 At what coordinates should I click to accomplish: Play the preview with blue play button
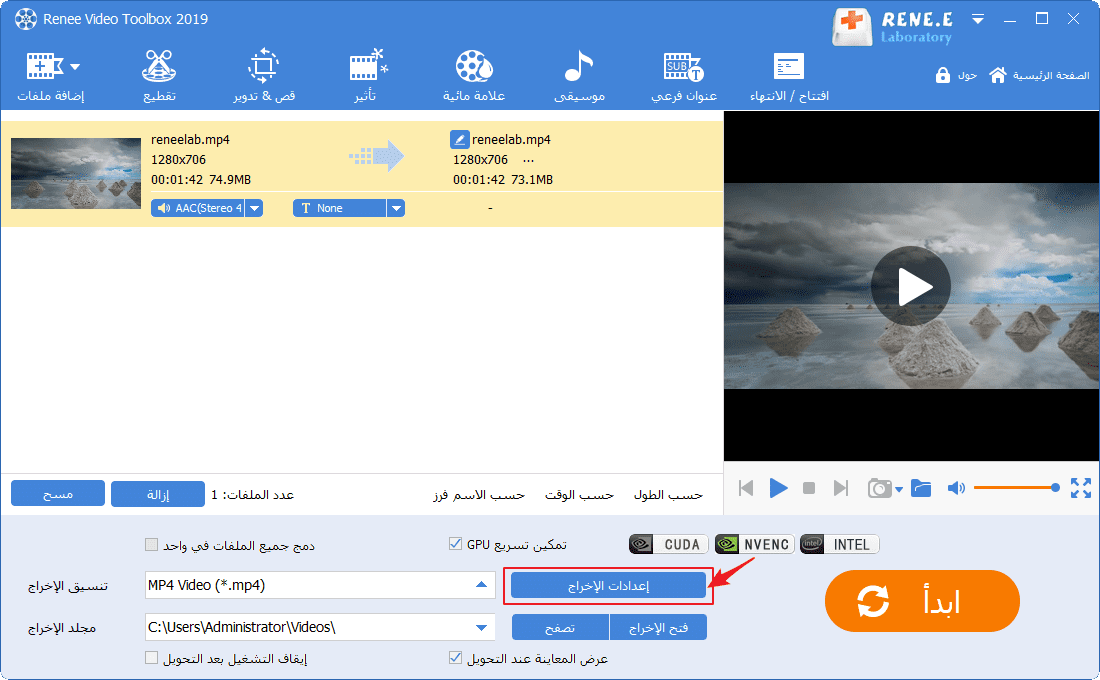(778, 488)
